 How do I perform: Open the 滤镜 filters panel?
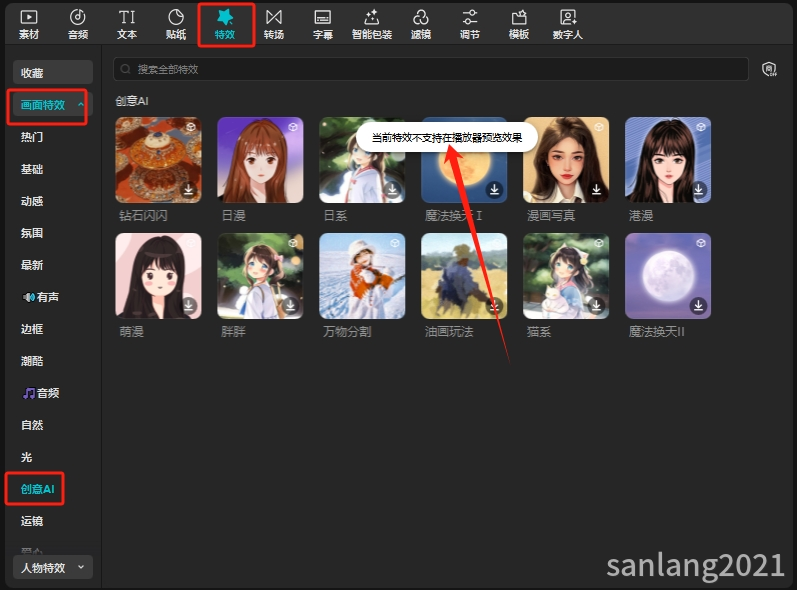pos(421,24)
